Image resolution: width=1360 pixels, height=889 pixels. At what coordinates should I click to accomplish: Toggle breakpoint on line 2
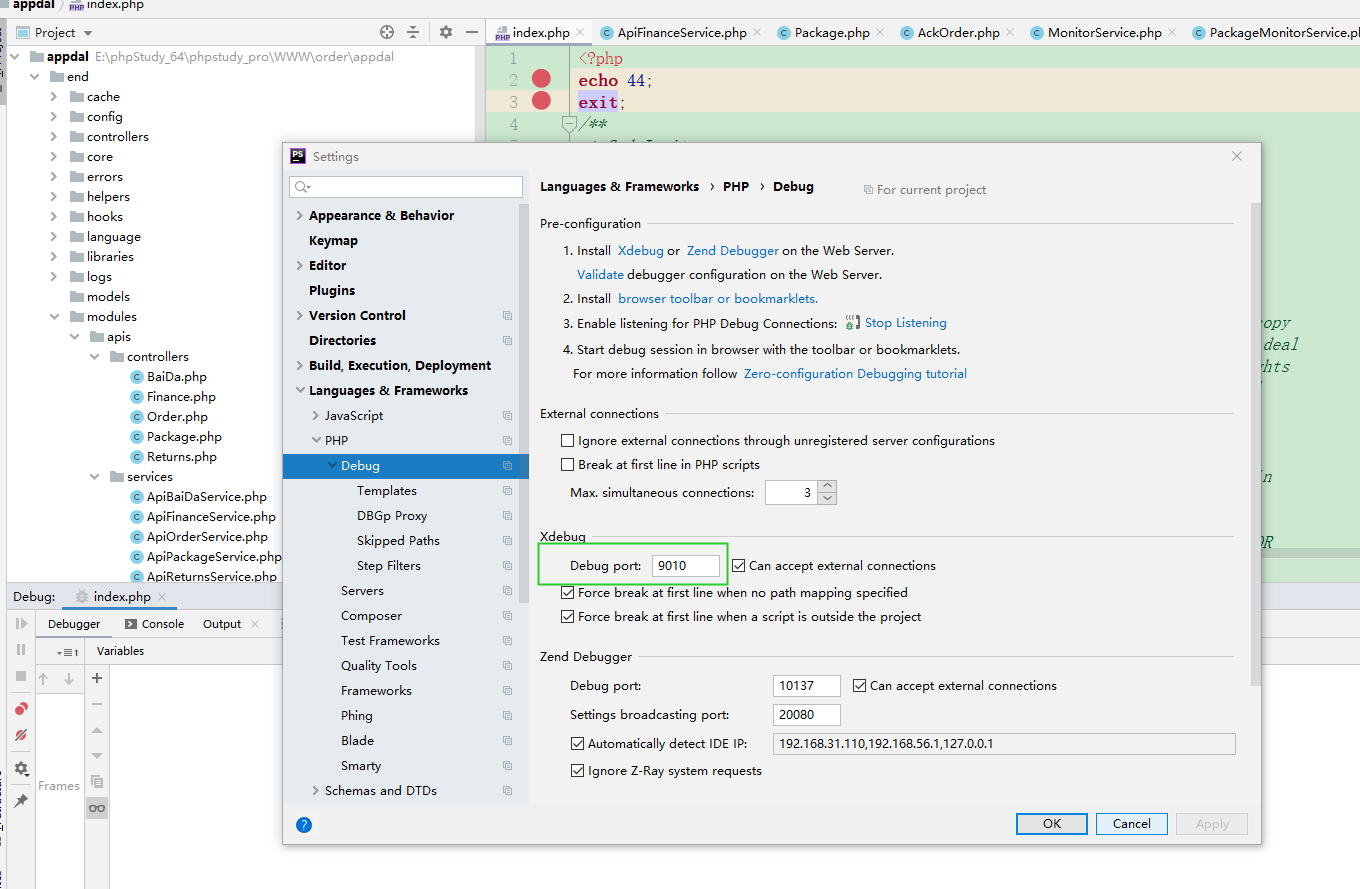click(x=541, y=79)
